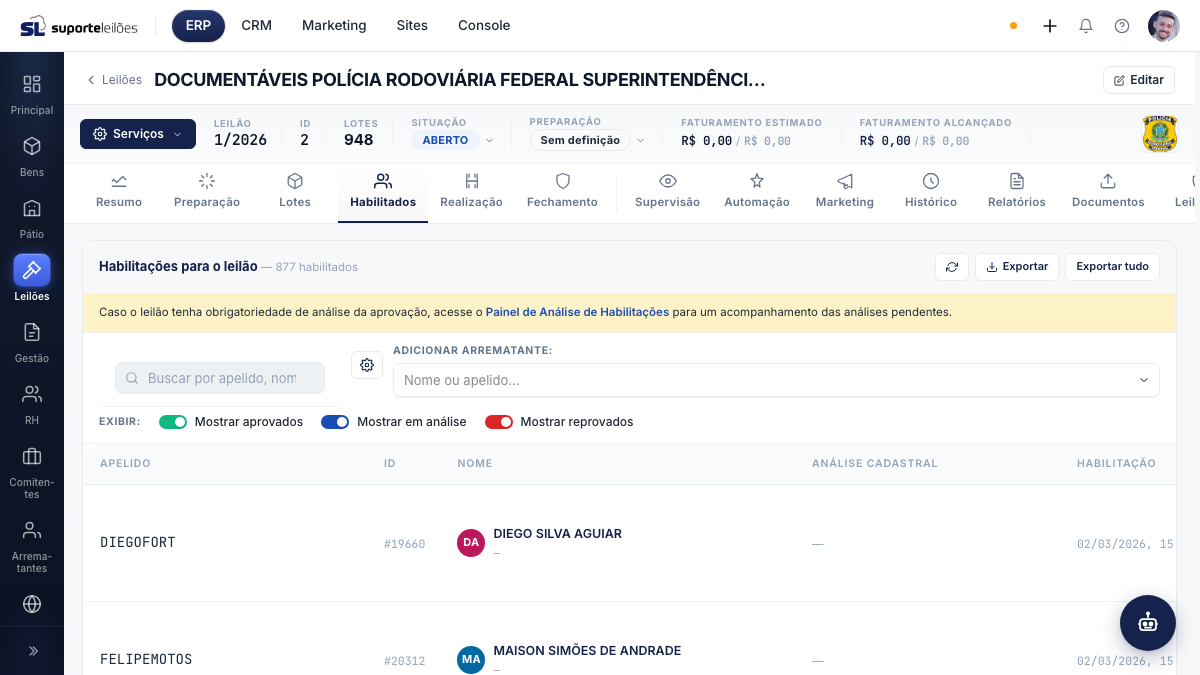Sort by the Nome column header

pyautogui.click(x=475, y=463)
